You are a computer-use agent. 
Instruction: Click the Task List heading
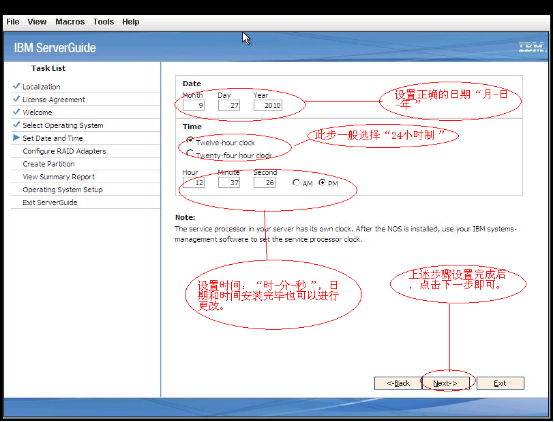pos(48,68)
